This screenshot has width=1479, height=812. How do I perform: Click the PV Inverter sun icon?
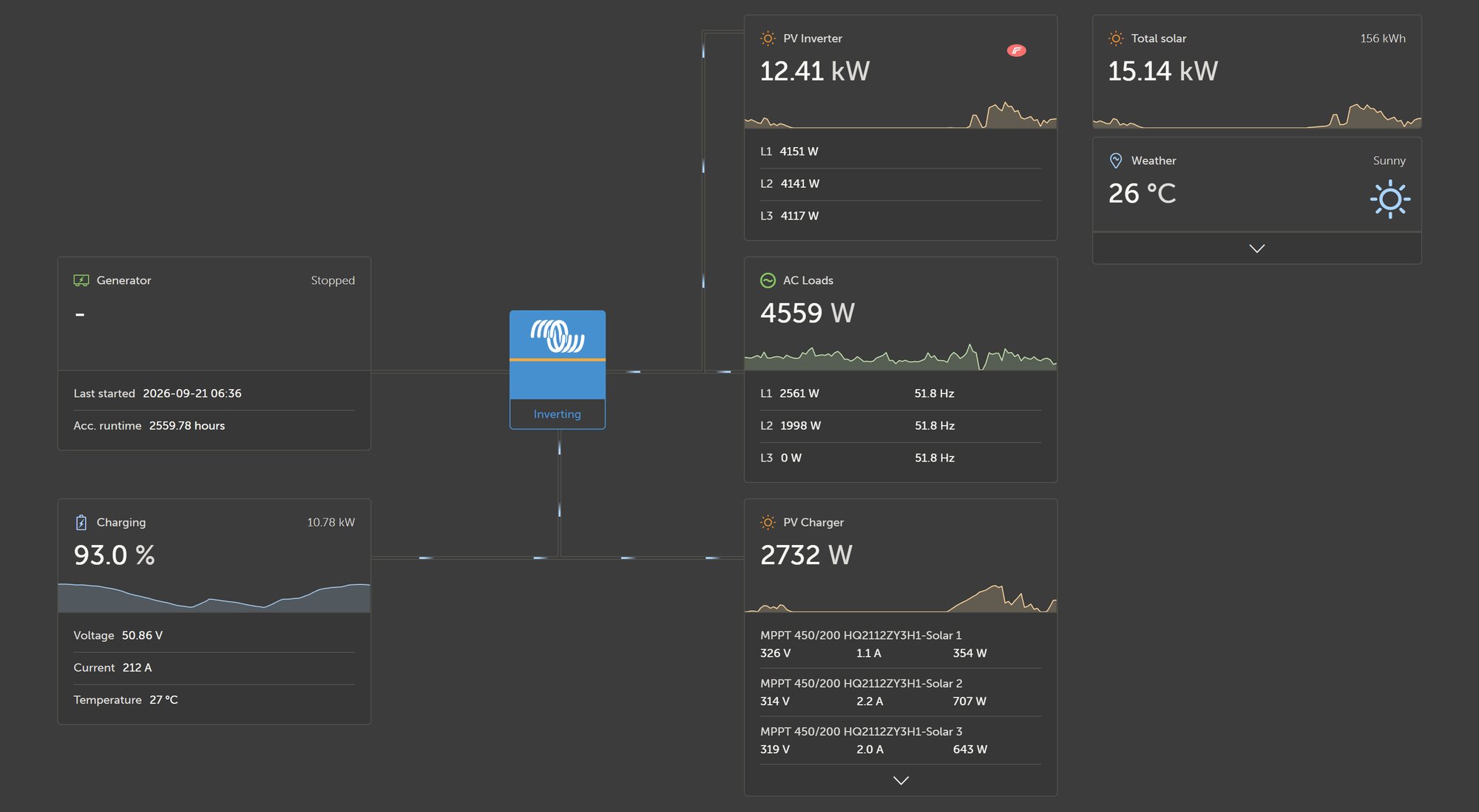(768, 38)
